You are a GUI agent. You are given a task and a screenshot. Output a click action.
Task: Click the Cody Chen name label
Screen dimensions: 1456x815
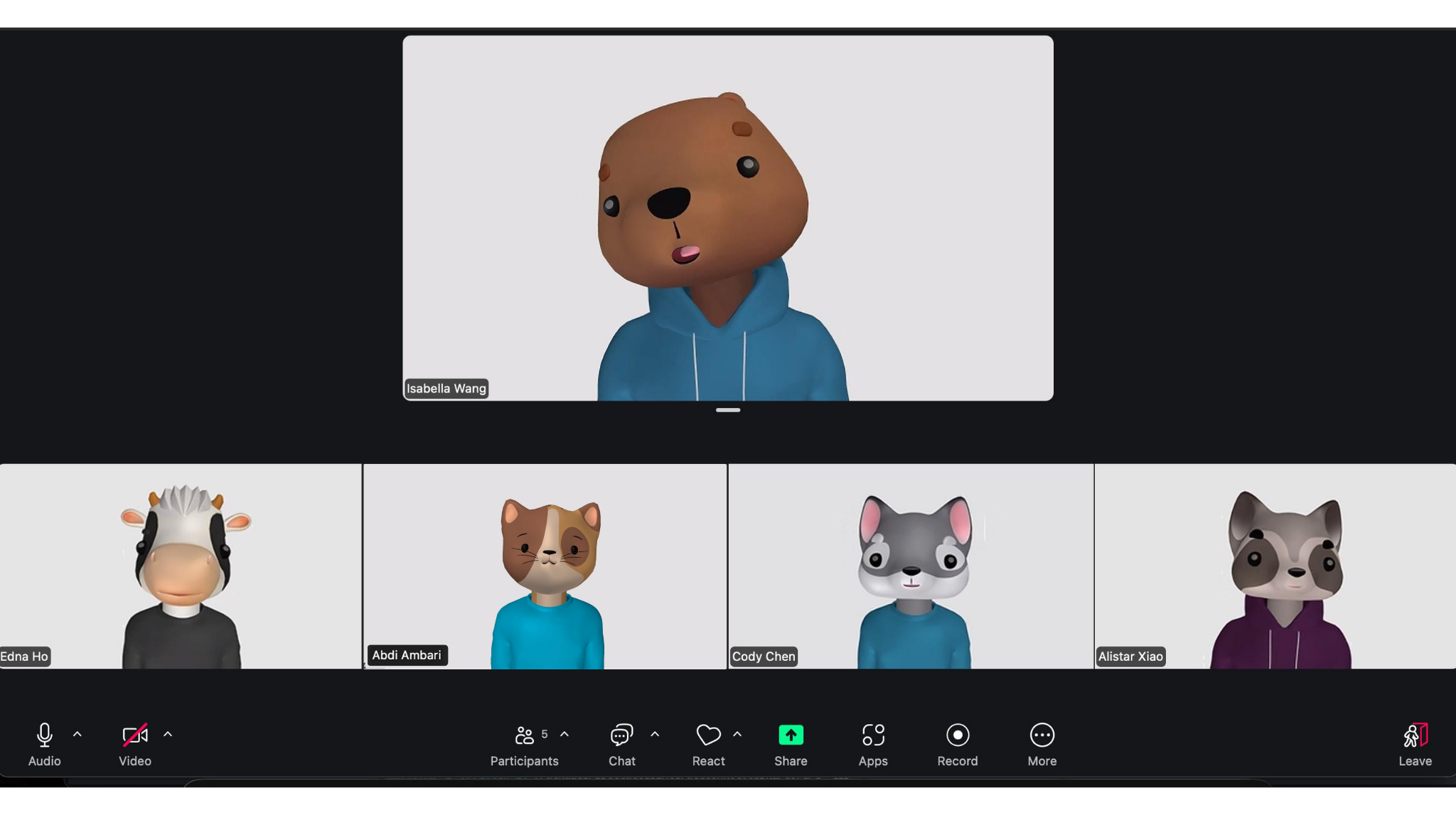coord(764,657)
